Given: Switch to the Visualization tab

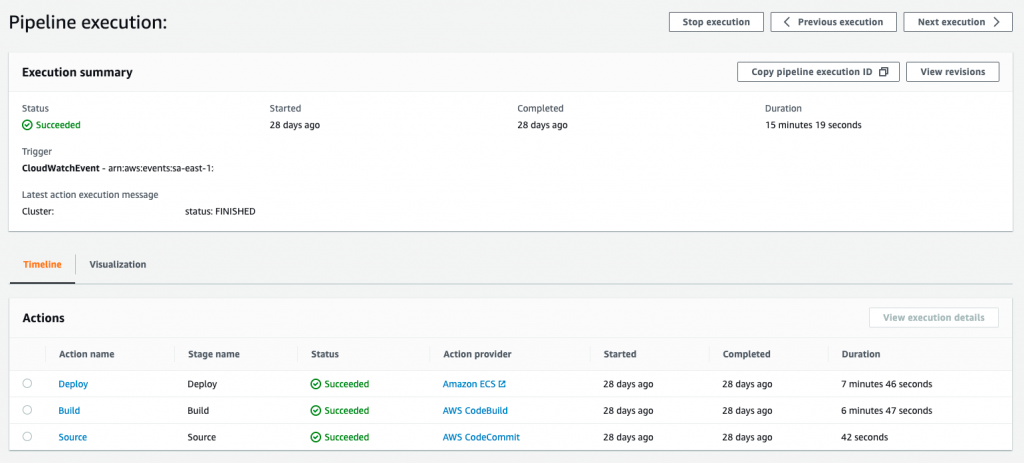Looking at the screenshot, I should [x=118, y=264].
